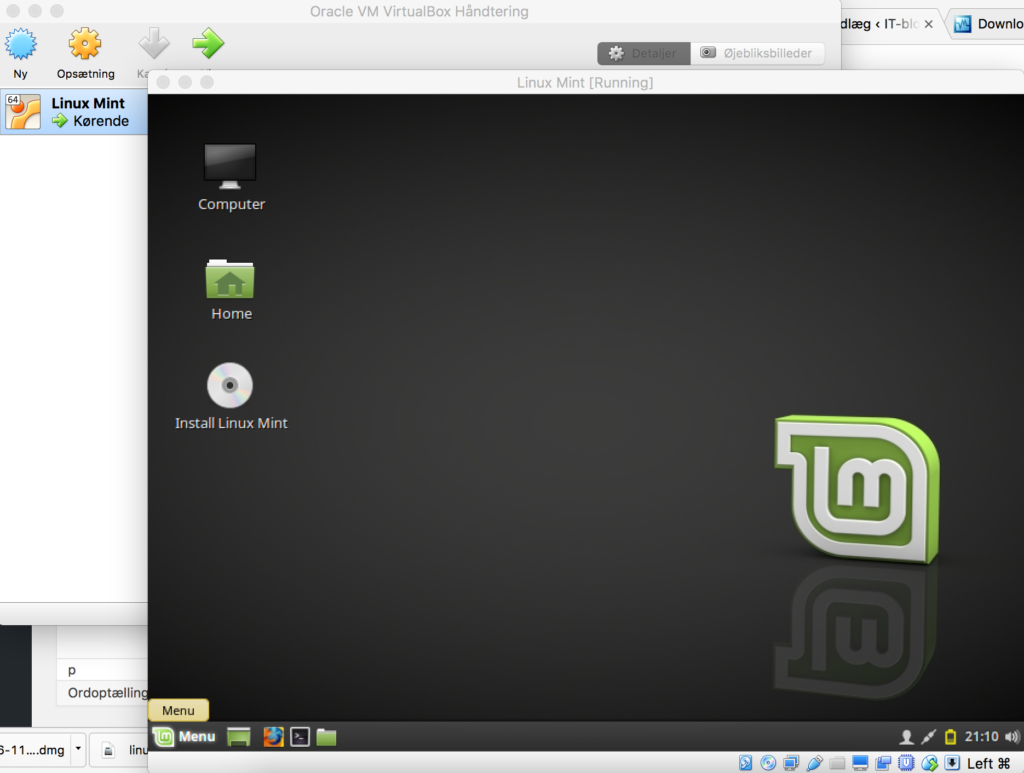Switch to the Øjebliksbilleder view

(757, 54)
